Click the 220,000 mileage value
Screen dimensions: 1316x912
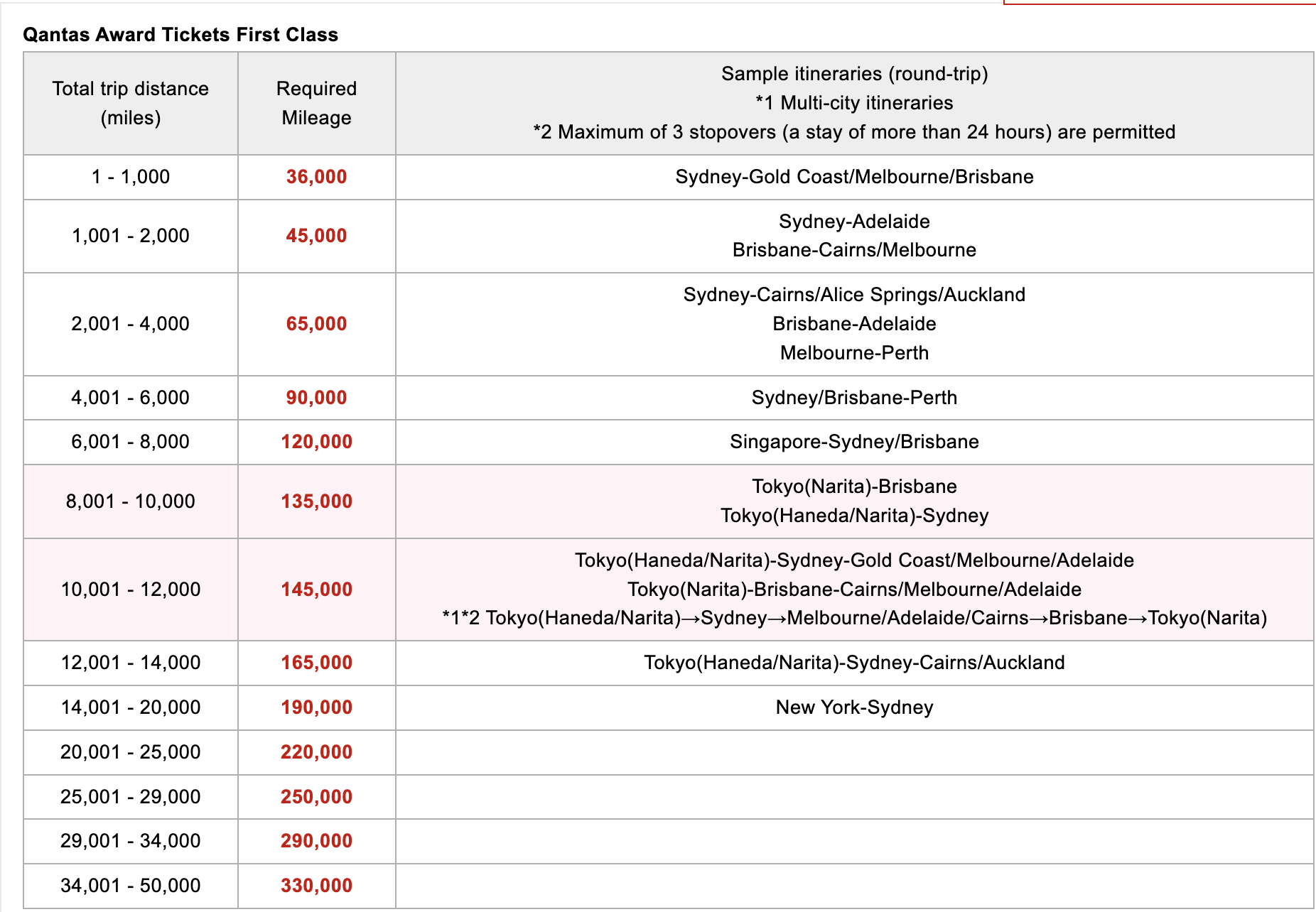317,752
